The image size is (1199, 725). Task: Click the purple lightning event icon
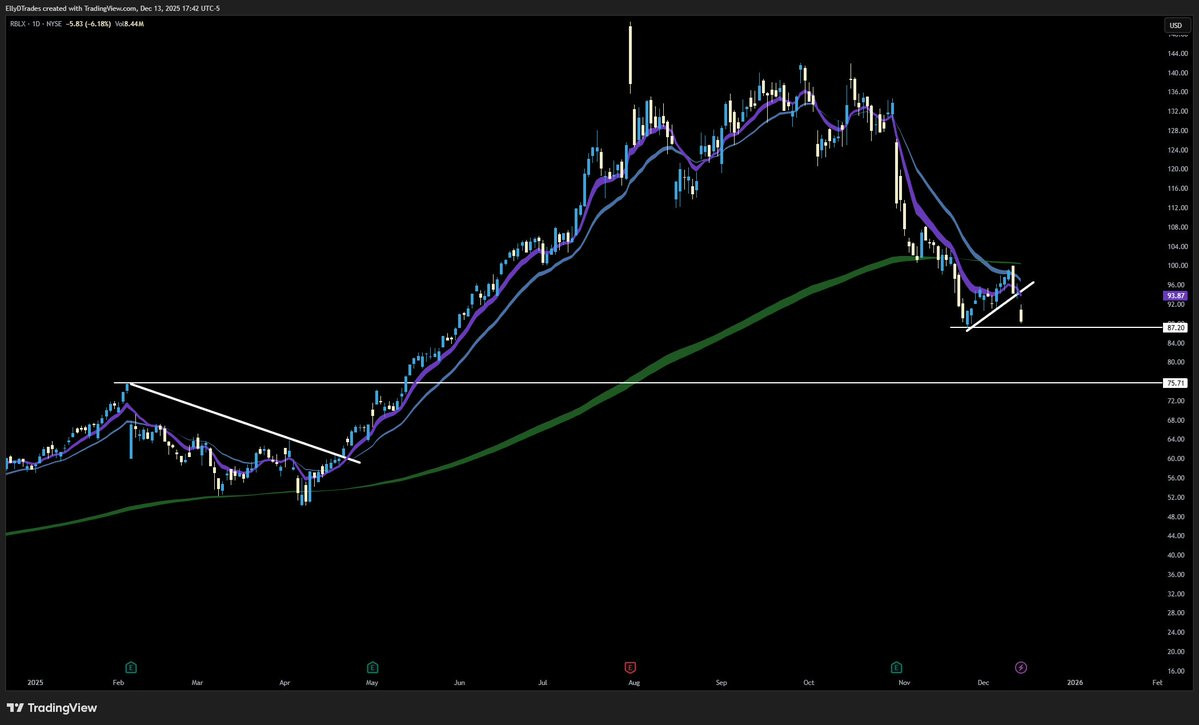click(1021, 668)
